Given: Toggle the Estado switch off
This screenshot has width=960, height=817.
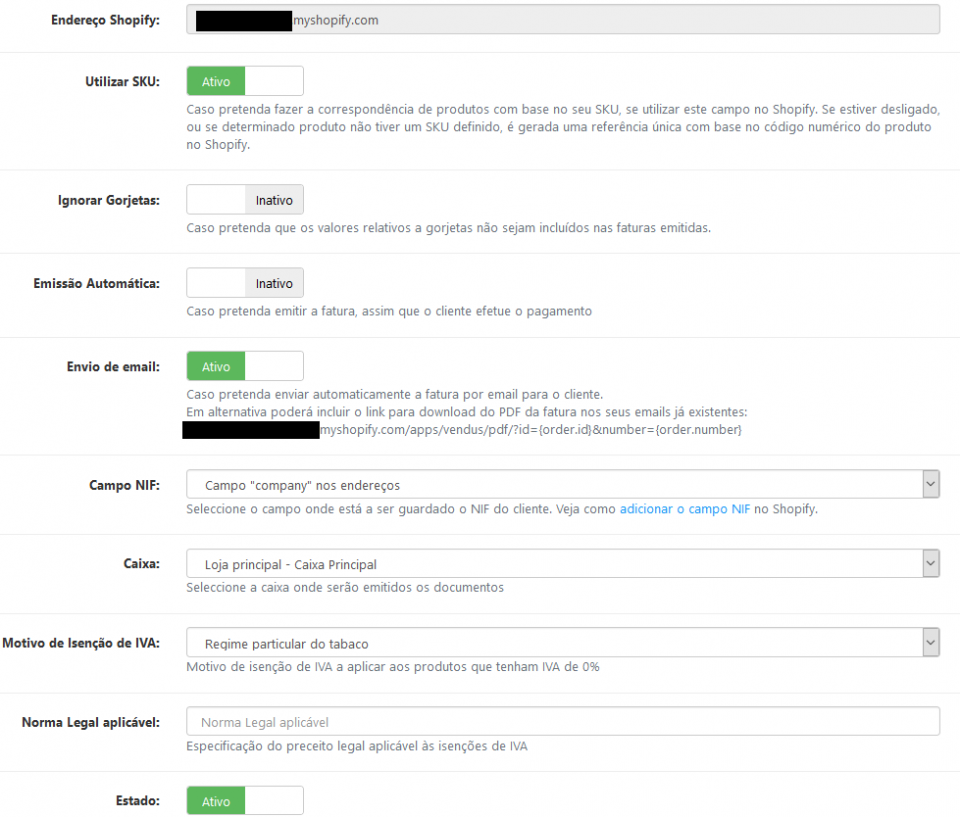Looking at the screenshot, I should (244, 800).
